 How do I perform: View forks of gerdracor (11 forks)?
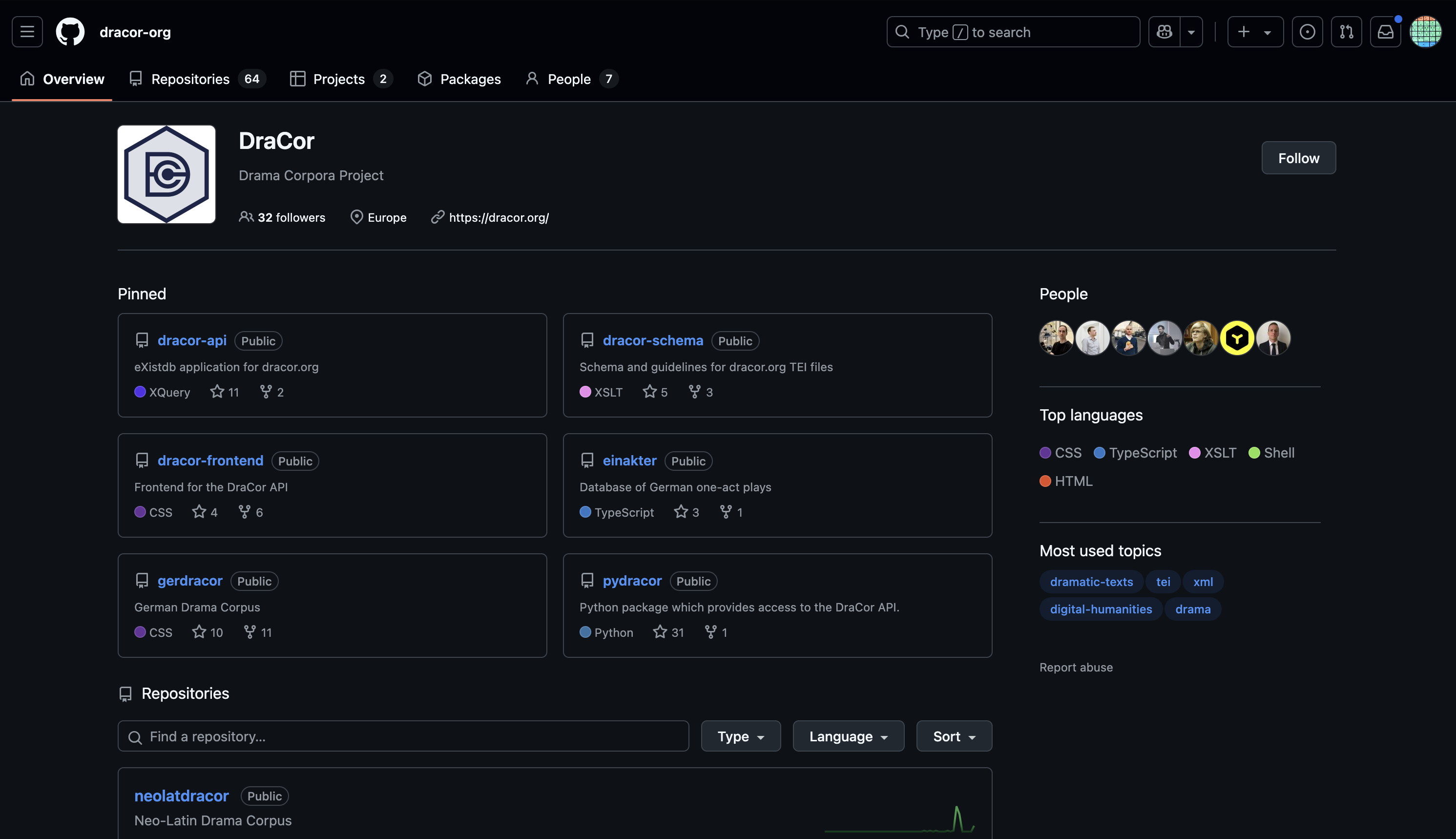pos(257,632)
